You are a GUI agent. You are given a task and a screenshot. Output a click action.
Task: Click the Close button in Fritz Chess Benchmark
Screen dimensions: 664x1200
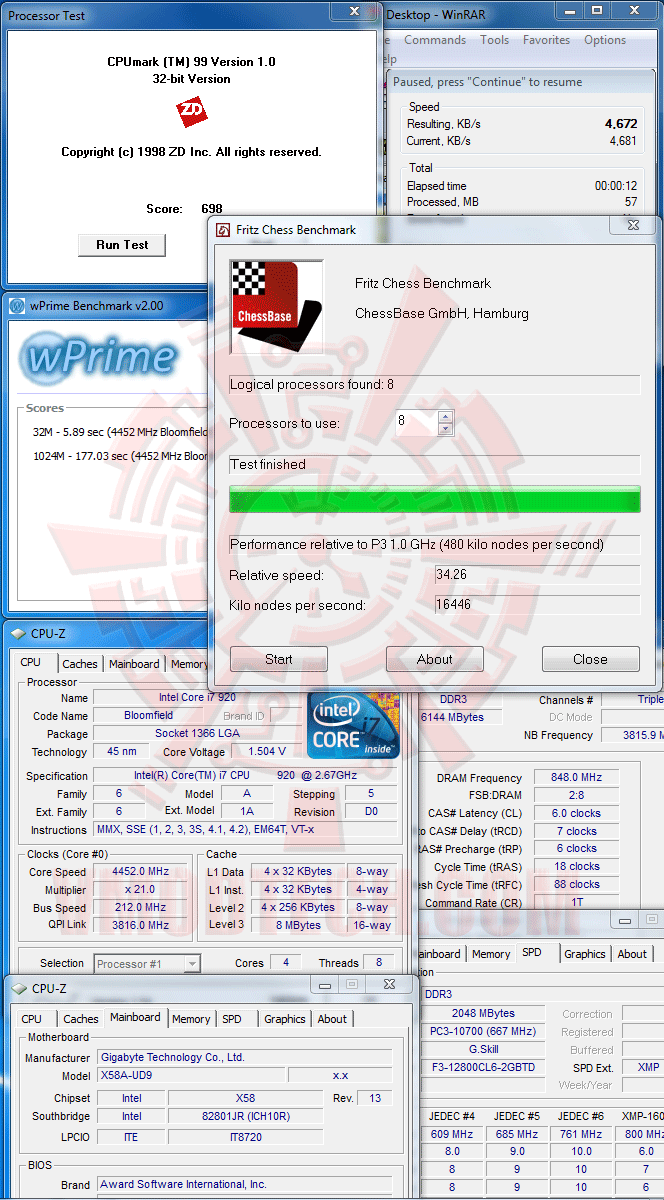(x=590, y=659)
